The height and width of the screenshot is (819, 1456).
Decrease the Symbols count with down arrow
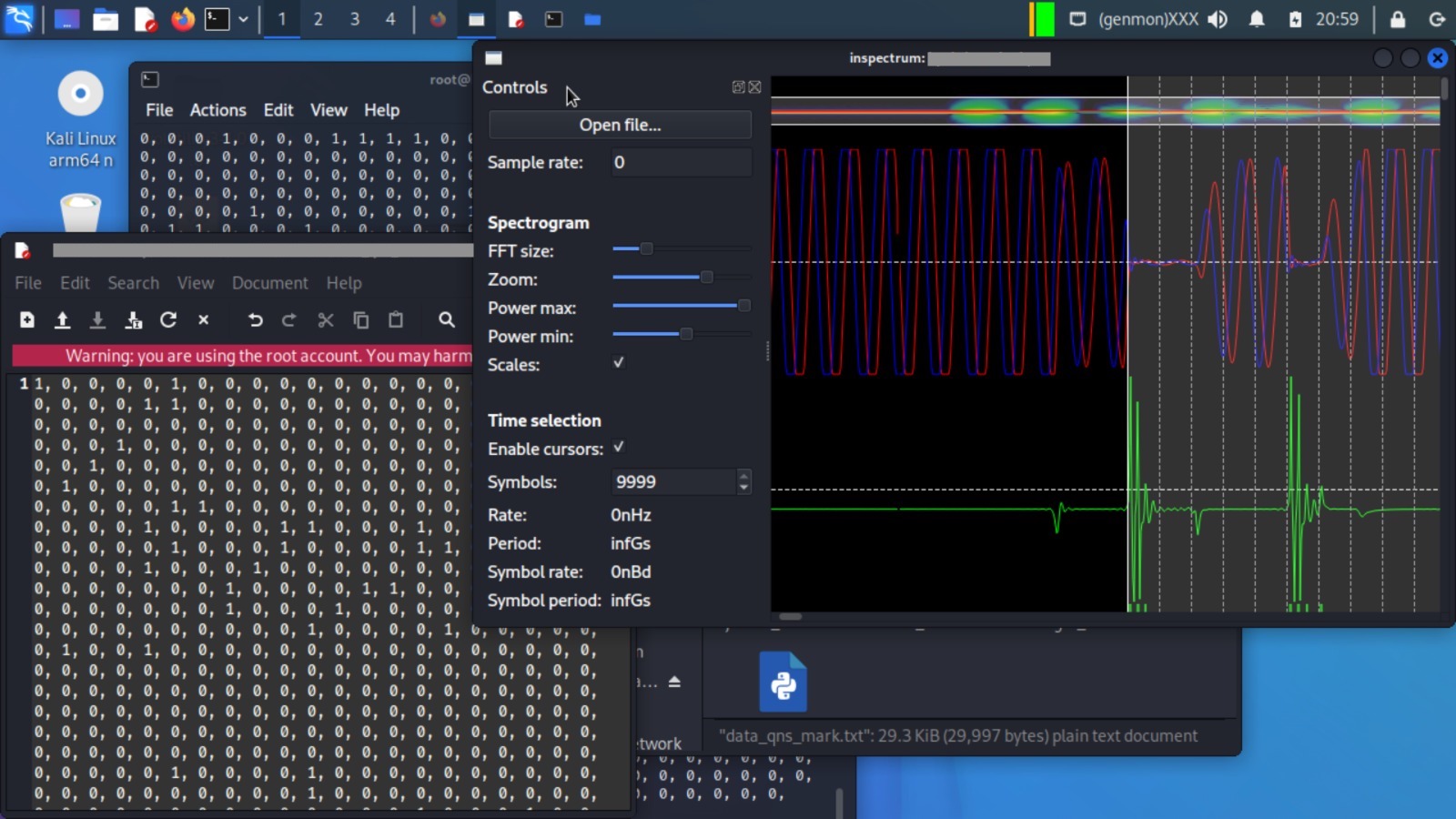[x=743, y=488]
